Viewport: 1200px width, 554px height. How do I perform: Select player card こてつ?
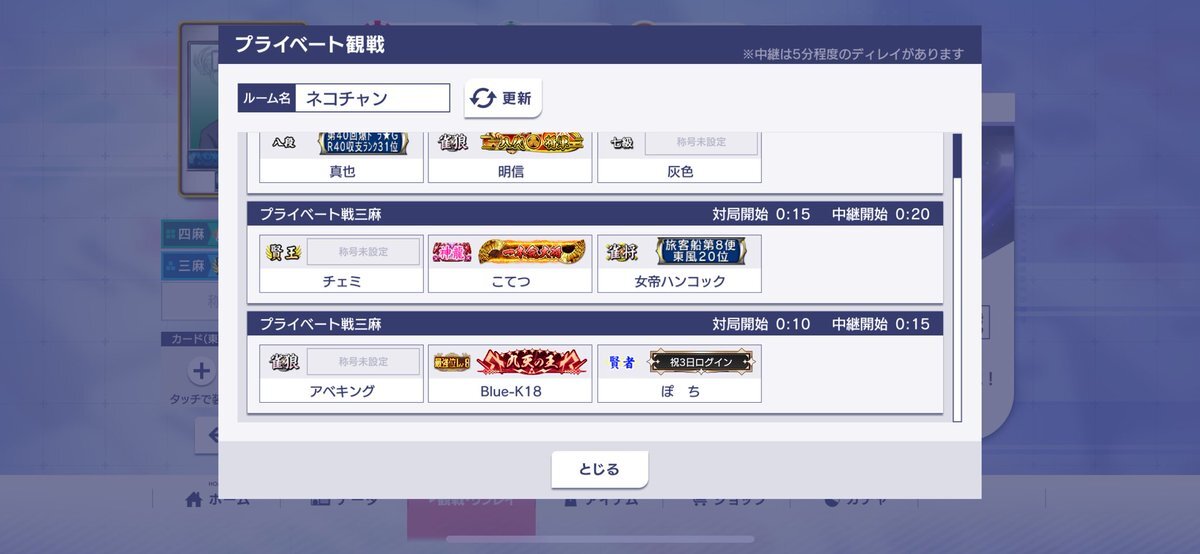(x=510, y=264)
